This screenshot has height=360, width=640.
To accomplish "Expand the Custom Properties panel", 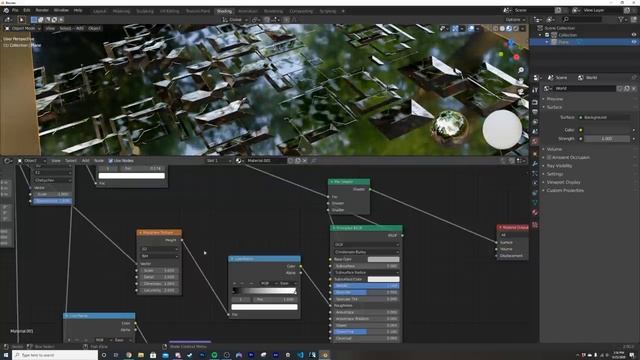I will pyautogui.click(x=564, y=191).
